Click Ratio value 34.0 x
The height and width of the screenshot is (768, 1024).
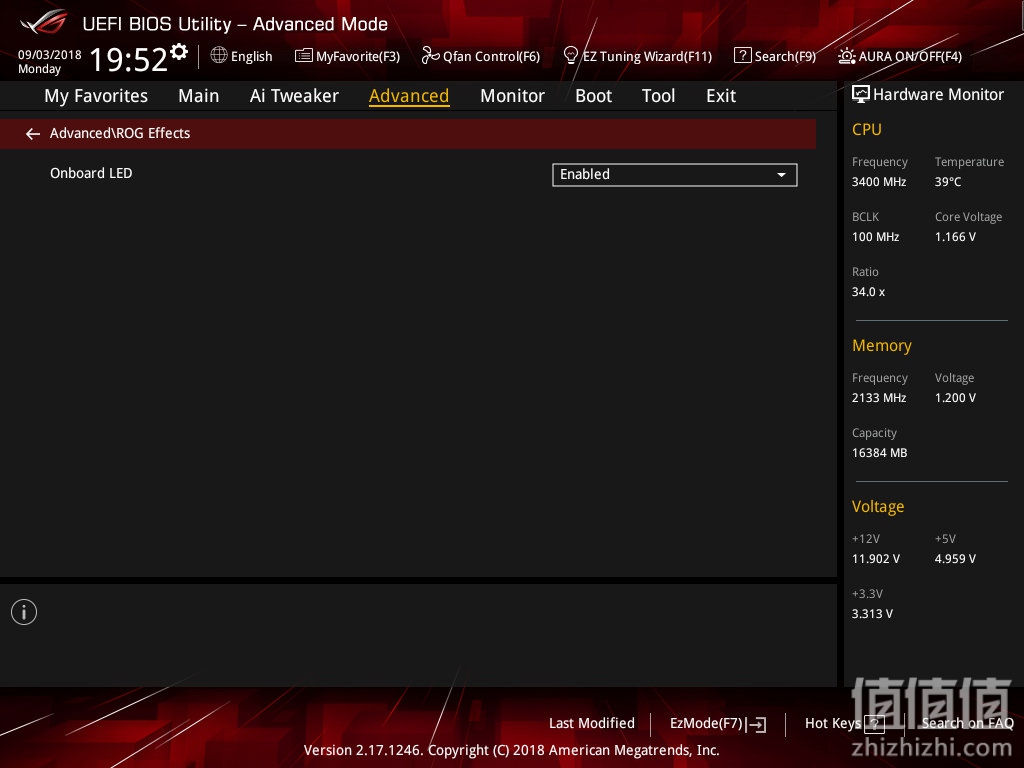868,292
